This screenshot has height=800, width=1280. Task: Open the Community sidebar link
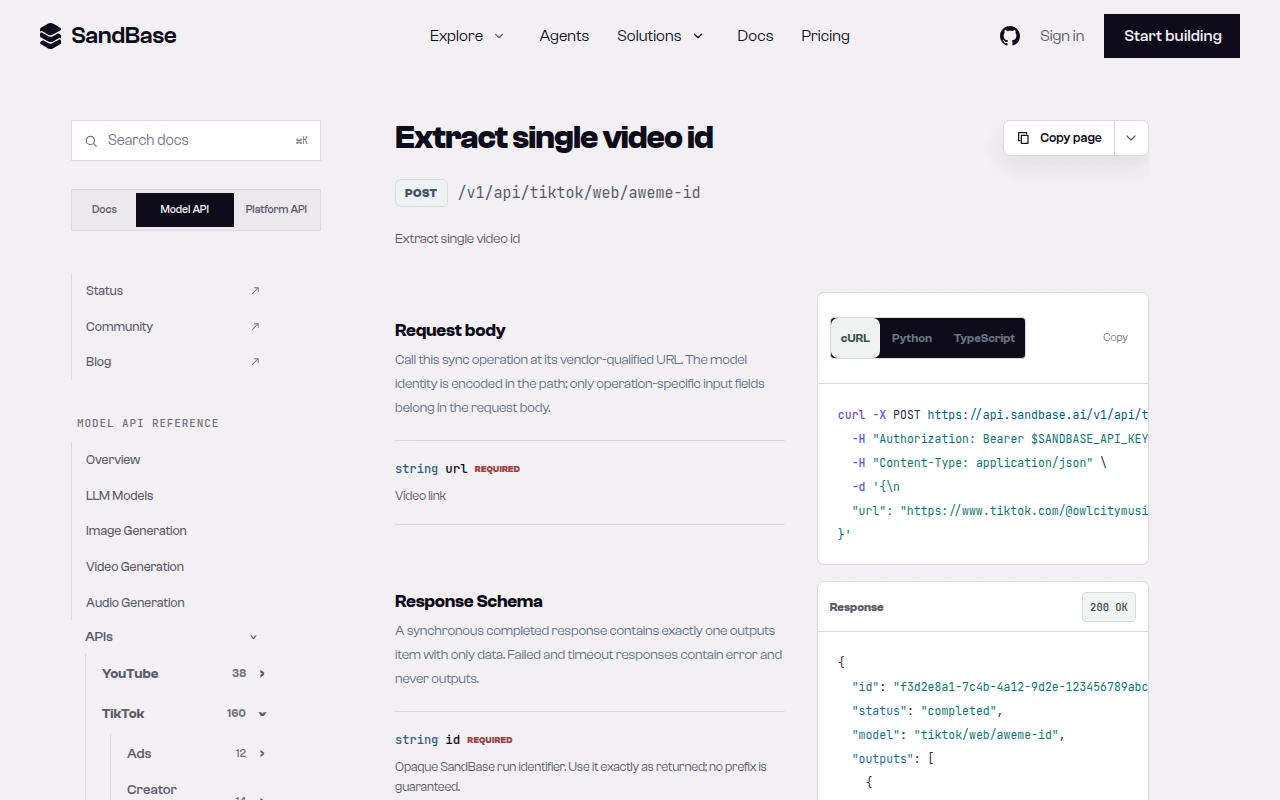pos(119,327)
